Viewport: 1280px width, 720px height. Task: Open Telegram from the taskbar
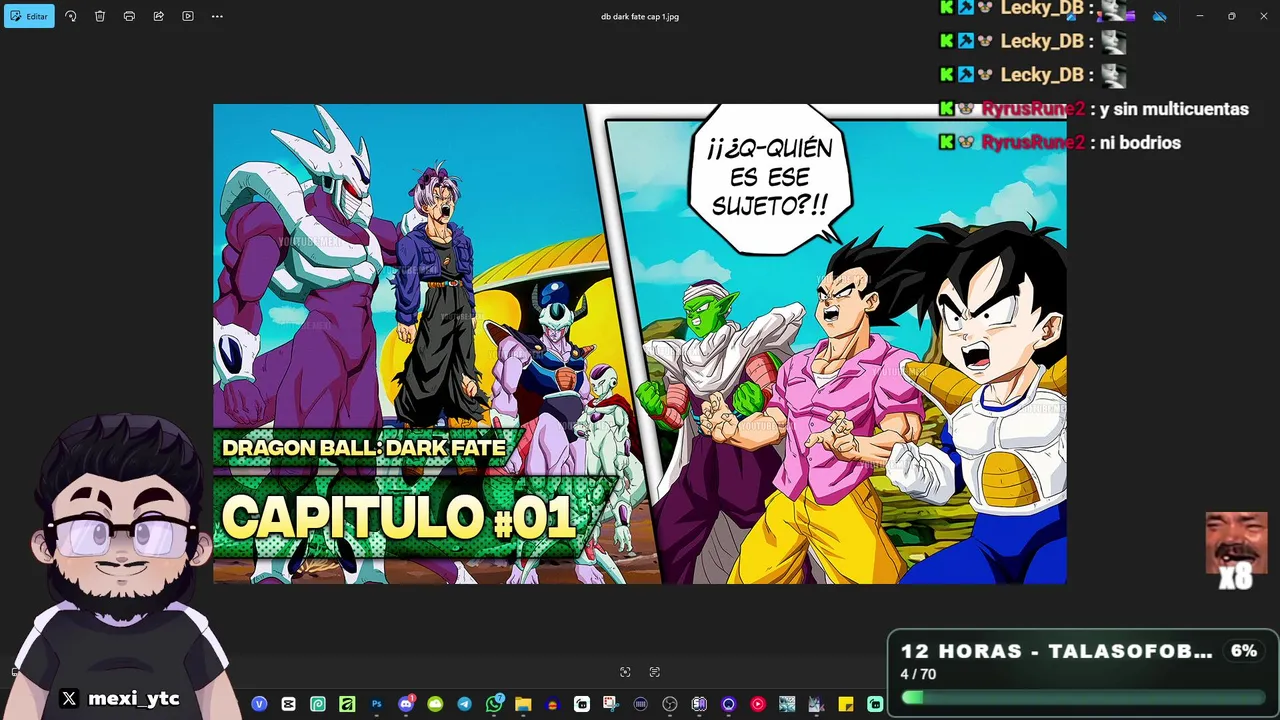[464, 704]
